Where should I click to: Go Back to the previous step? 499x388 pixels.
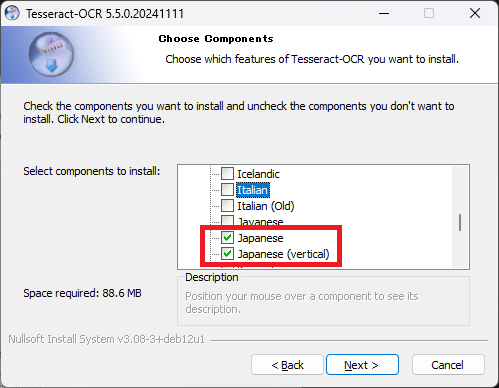(x=287, y=365)
